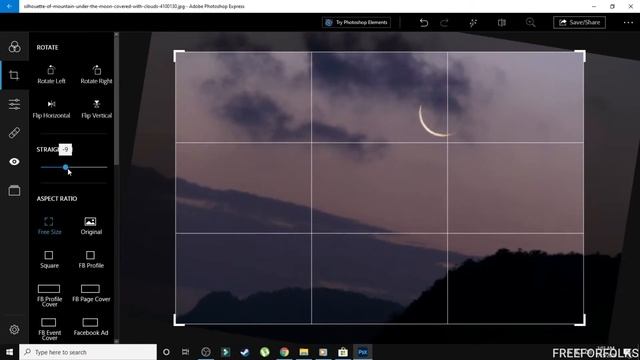This screenshot has width=640, height=360.
Task: Choose Facebook Ad aspect ratio
Action: [91, 327]
